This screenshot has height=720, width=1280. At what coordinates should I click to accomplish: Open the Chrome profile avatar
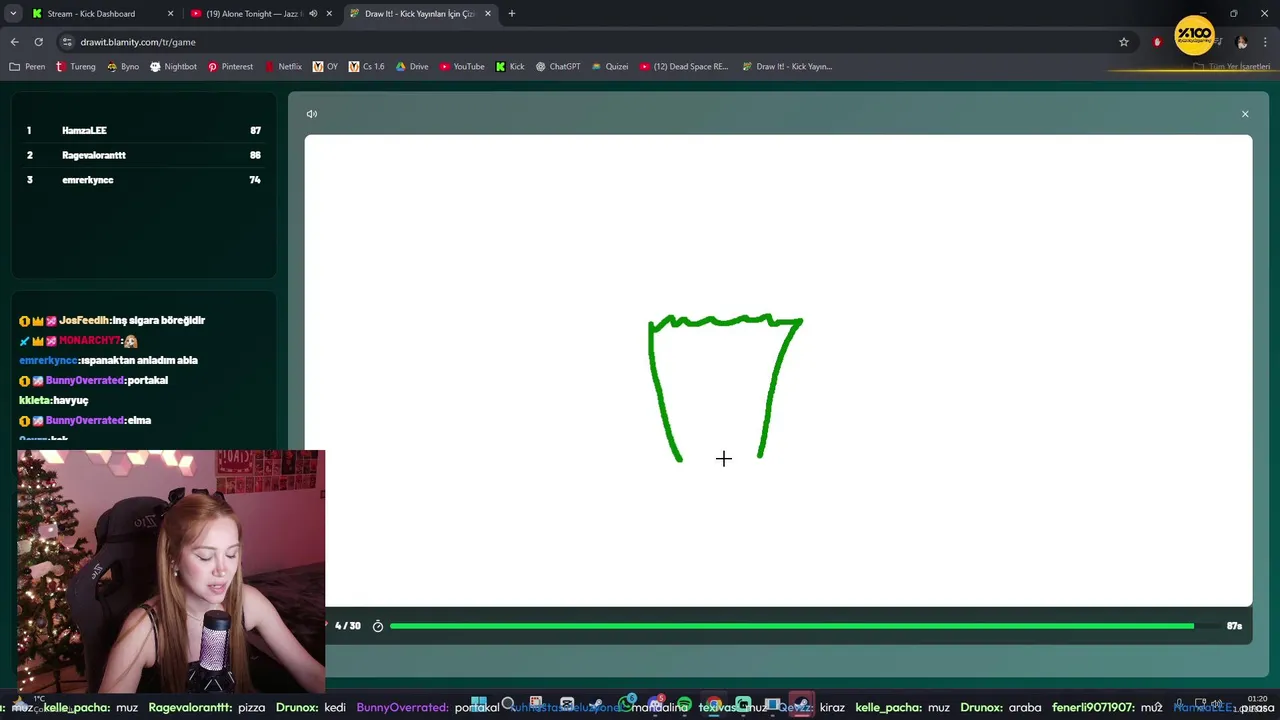[x=1242, y=42]
